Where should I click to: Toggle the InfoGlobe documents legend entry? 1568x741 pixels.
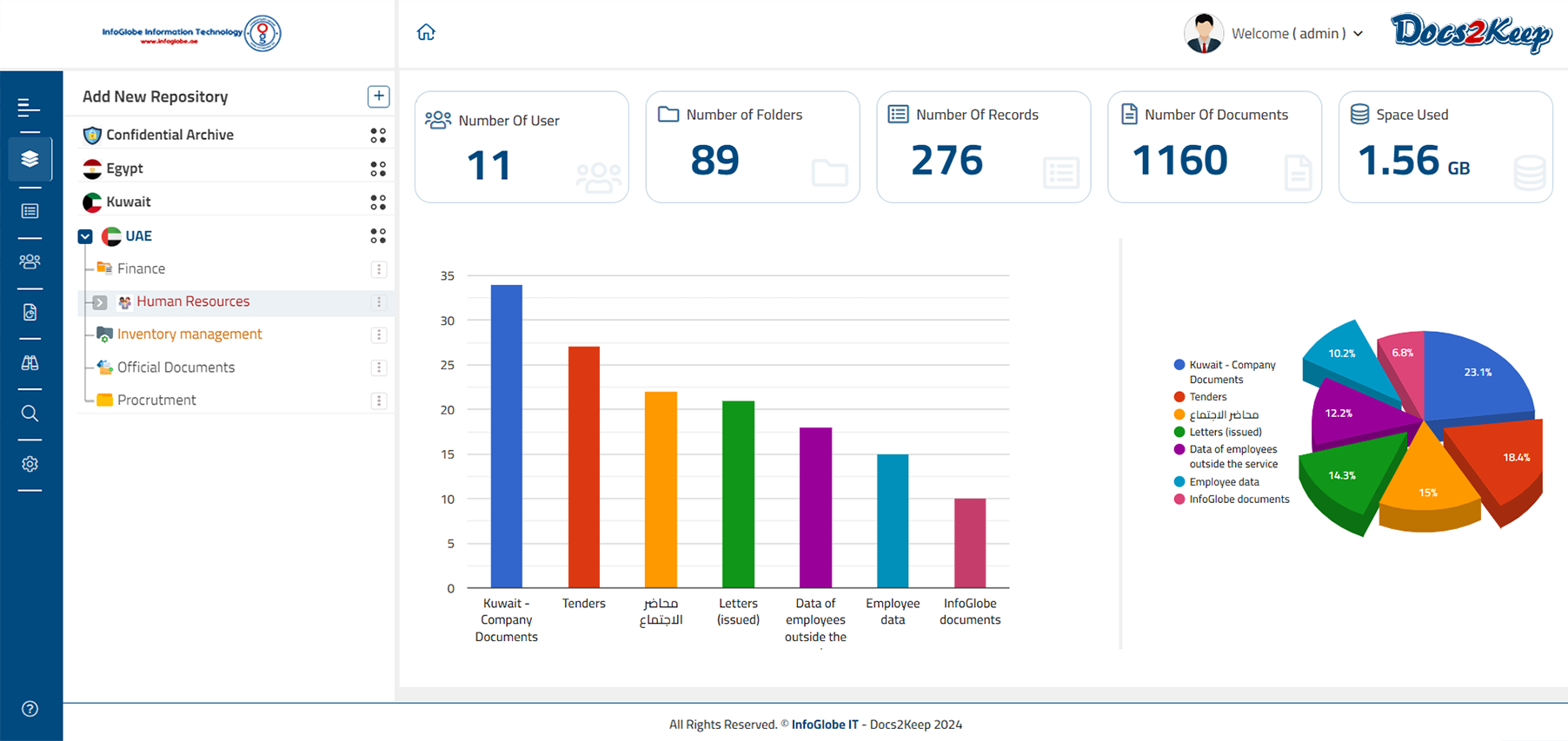coord(1232,500)
